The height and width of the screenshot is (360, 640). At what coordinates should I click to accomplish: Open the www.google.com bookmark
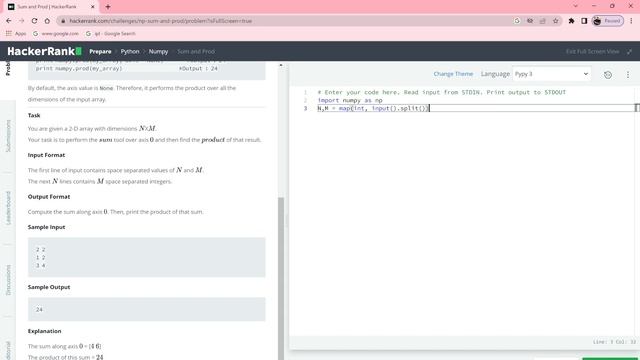pos(56,33)
